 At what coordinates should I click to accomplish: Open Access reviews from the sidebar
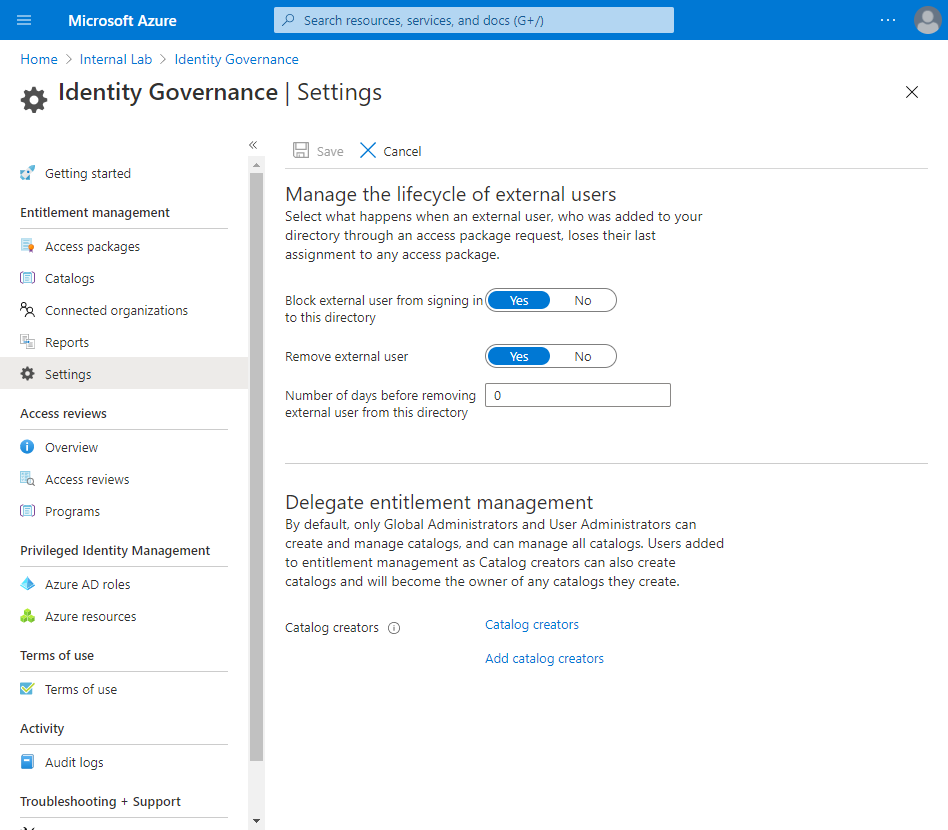(x=88, y=479)
